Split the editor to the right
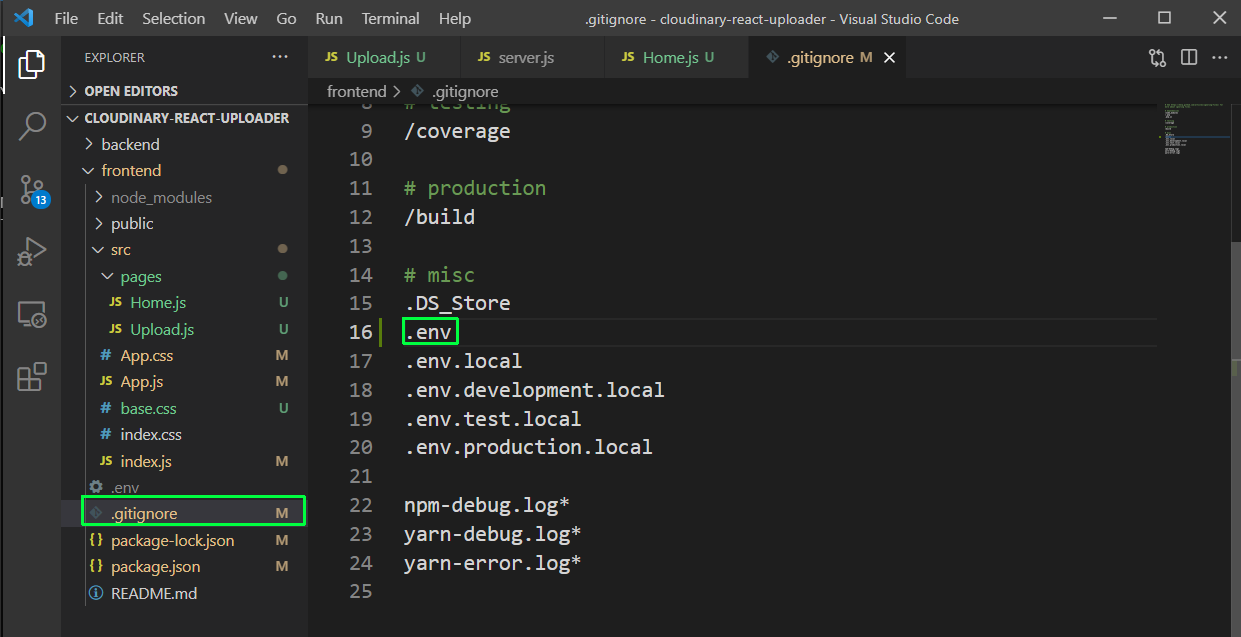Viewport: 1241px width, 637px height. (1189, 58)
